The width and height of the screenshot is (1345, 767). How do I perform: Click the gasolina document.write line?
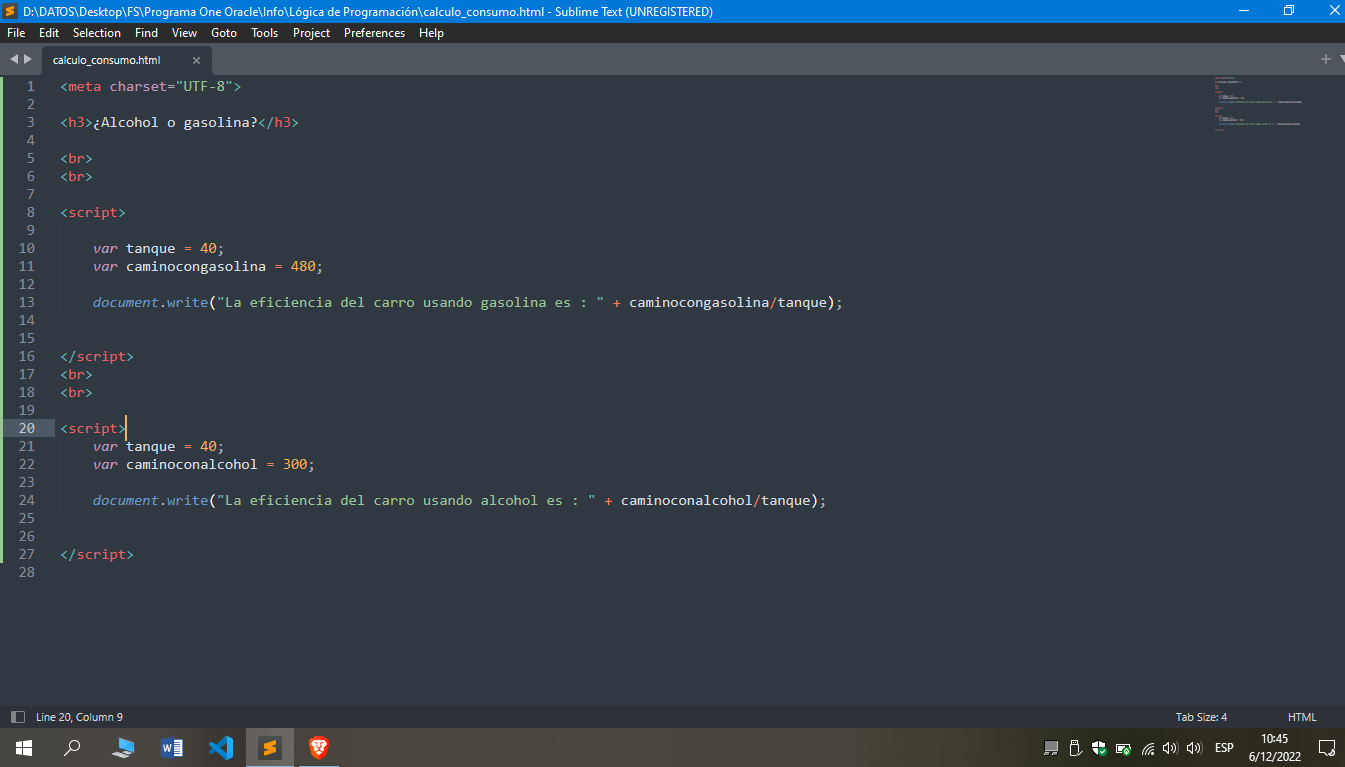pyautogui.click(x=468, y=302)
